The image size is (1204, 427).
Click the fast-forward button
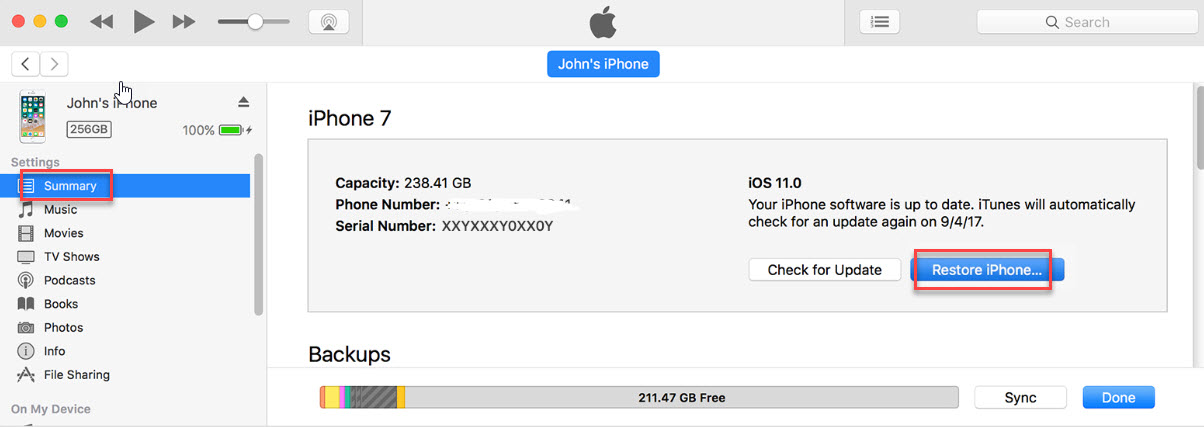(184, 22)
